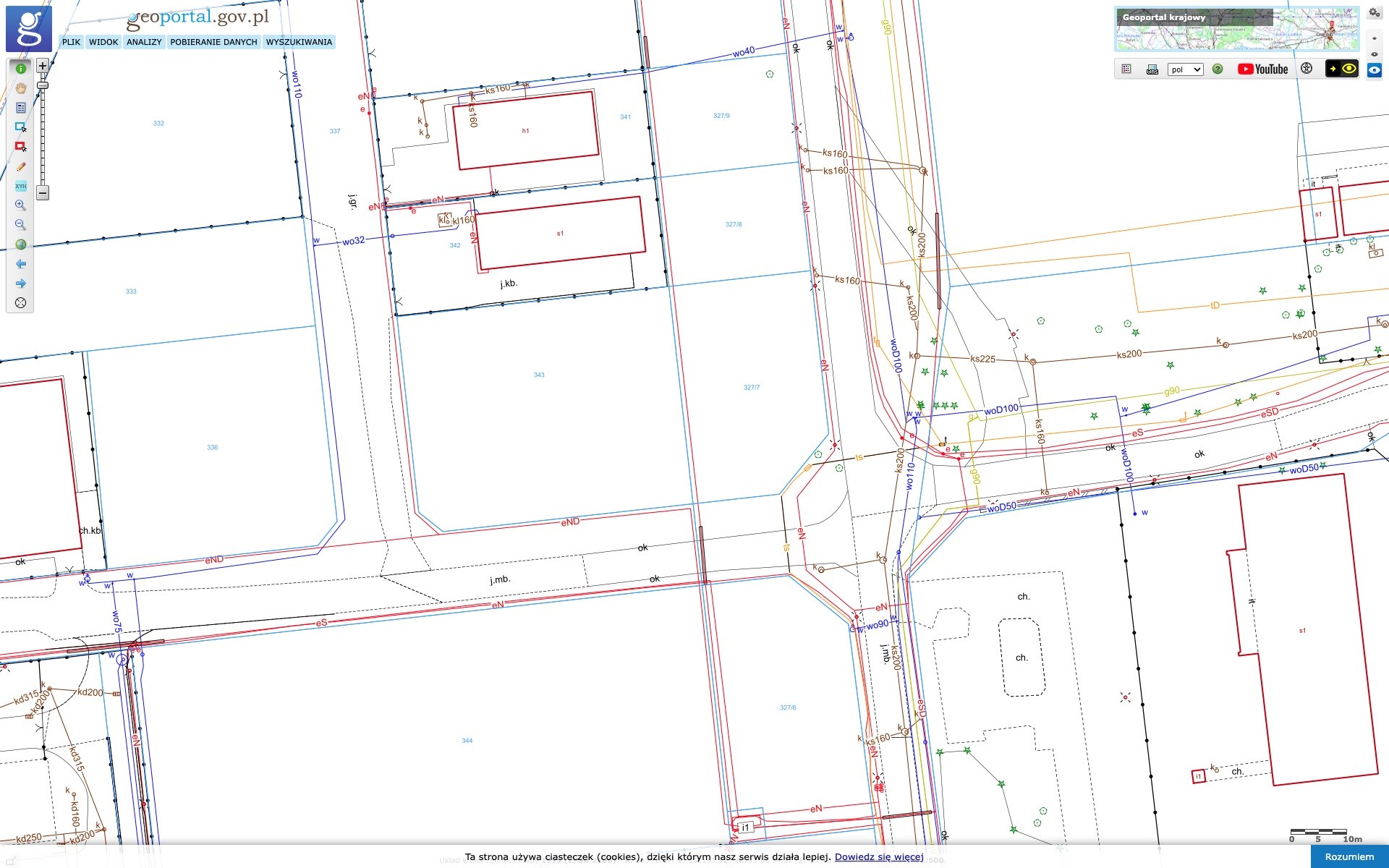Screen dimensions: 1389x868
Task: Open the WMS services icon
Action: click(1152, 69)
